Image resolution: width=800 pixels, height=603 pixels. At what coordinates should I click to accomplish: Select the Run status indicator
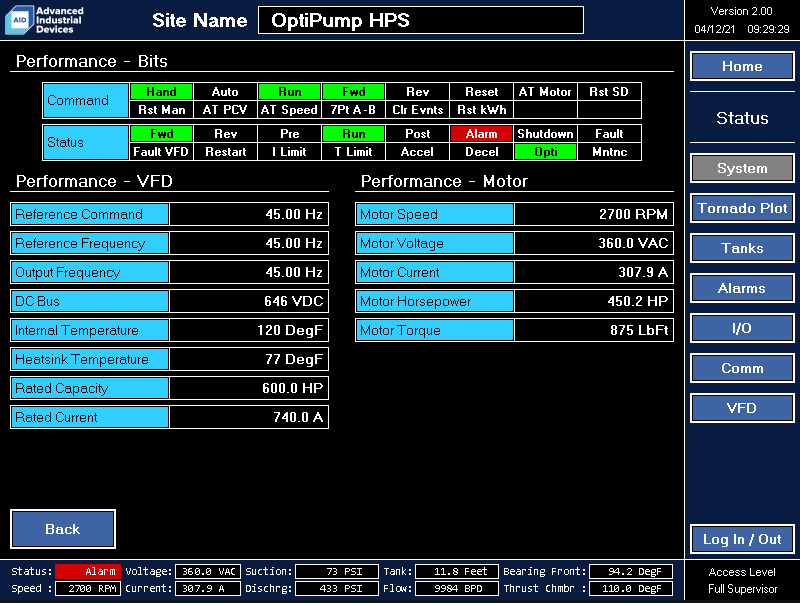353,134
